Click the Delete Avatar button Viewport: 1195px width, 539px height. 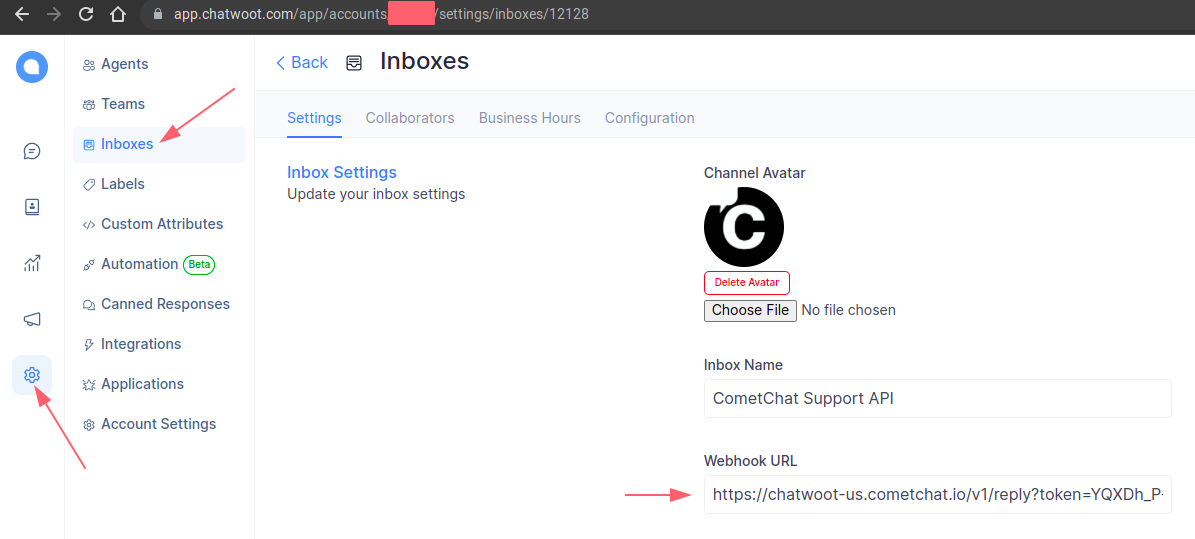pos(747,283)
